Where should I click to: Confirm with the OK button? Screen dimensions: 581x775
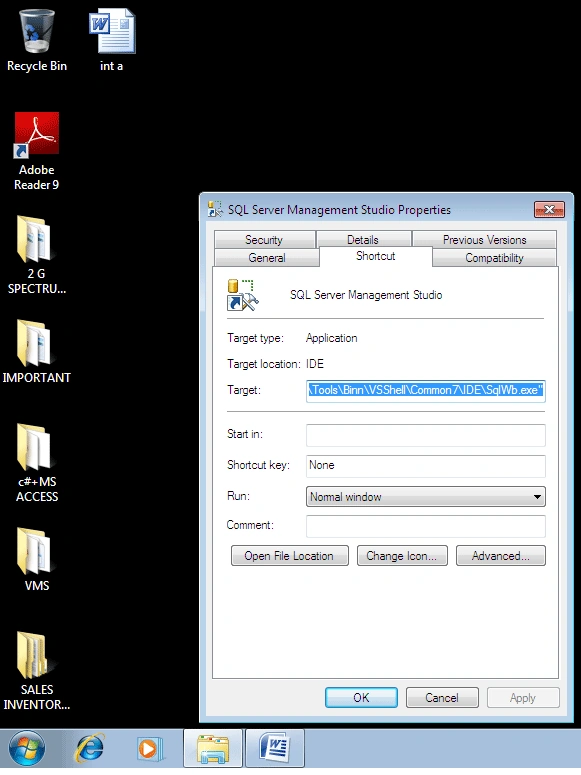point(361,697)
